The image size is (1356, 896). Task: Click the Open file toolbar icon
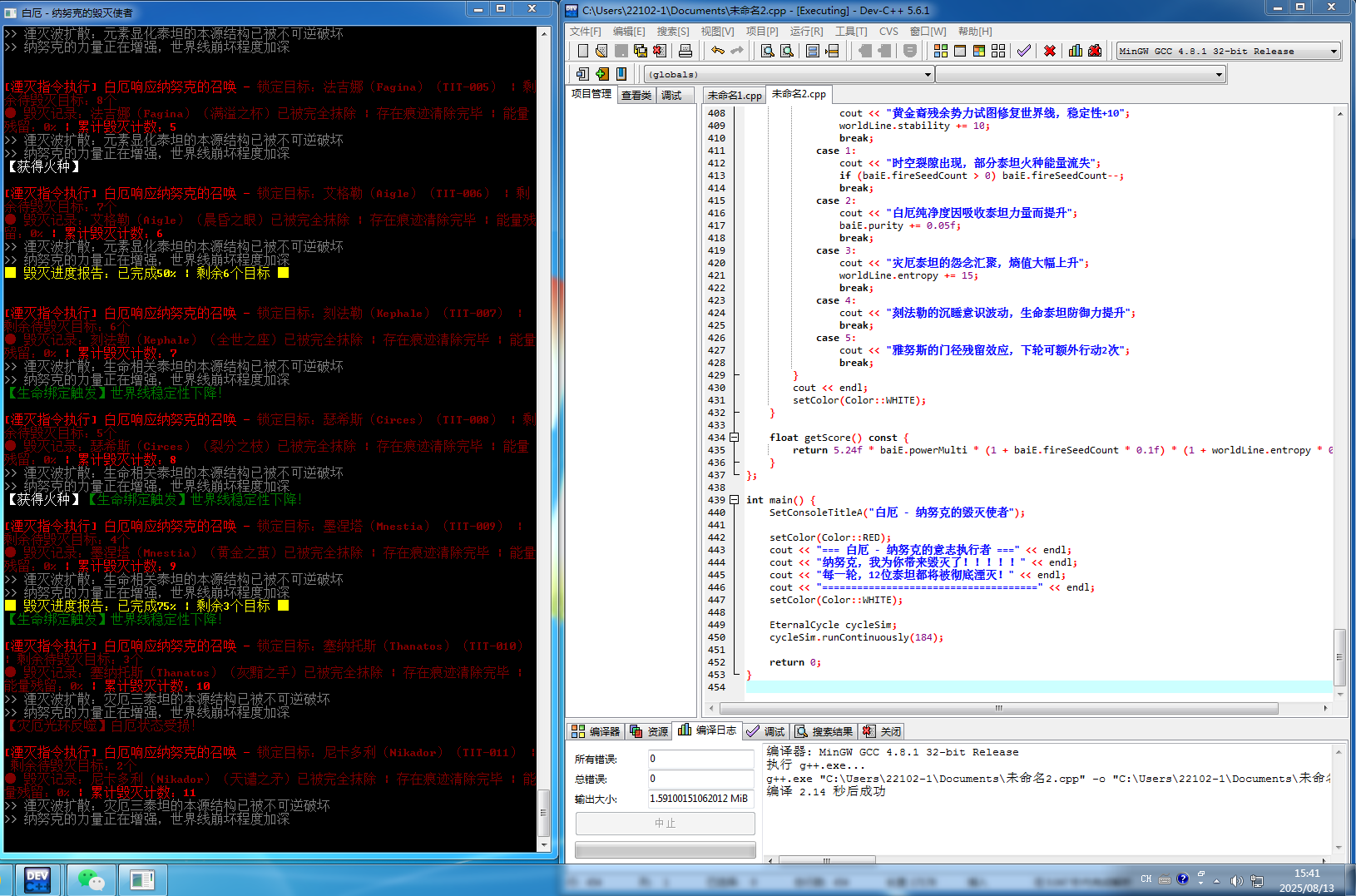tap(601, 51)
